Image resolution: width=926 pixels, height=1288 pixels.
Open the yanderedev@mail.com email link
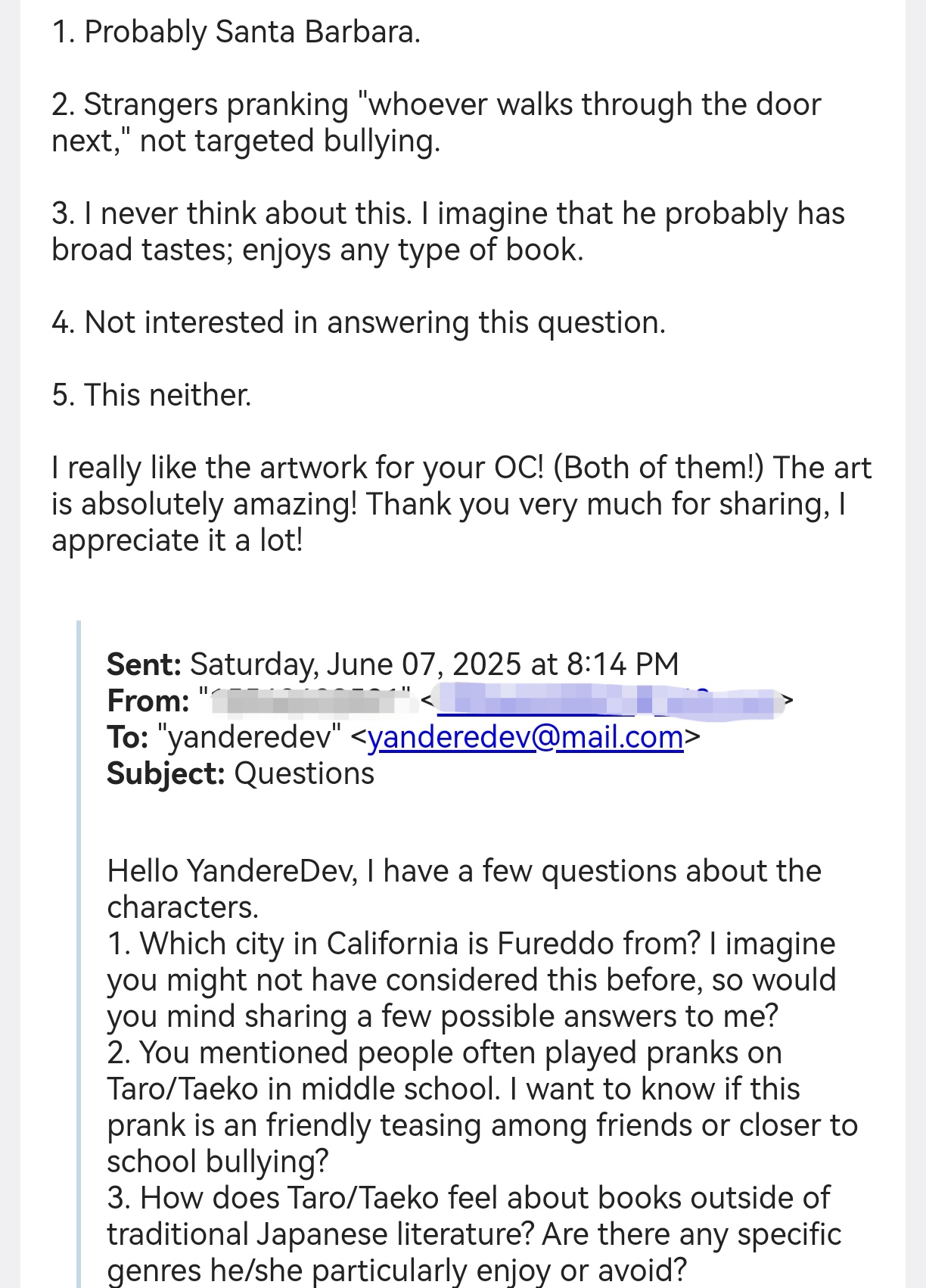(x=525, y=737)
